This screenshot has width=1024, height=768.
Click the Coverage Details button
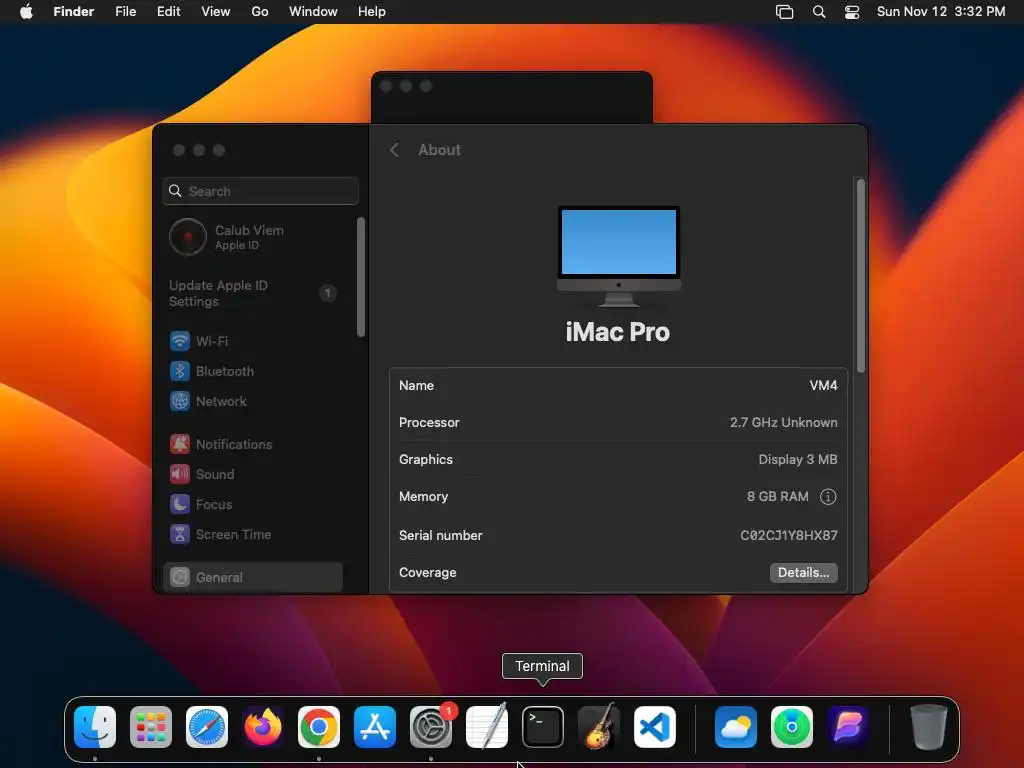(x=803, y=573)
